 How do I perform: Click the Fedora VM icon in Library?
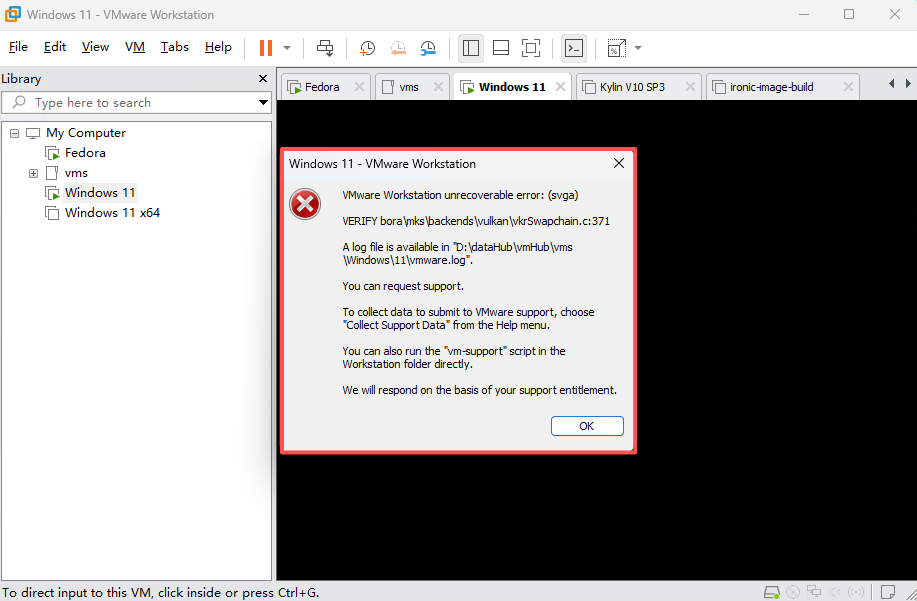pos(52,153)
